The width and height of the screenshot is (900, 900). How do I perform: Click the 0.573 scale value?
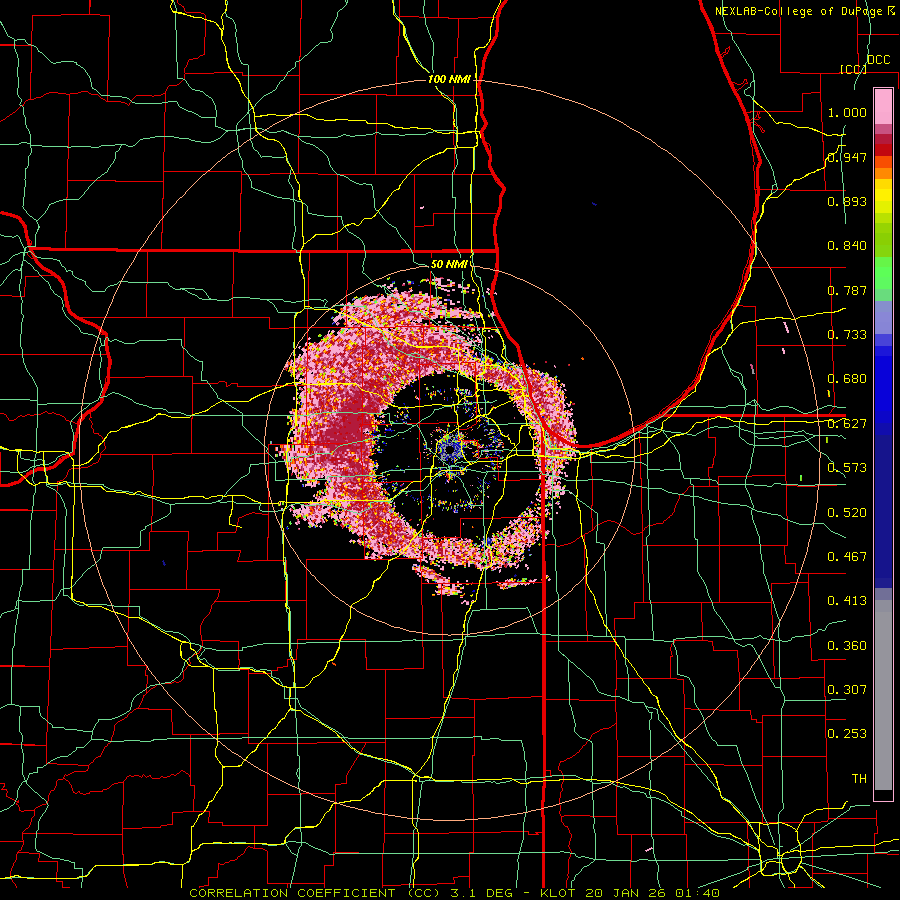pyautogui.click(x=847, y=468)
